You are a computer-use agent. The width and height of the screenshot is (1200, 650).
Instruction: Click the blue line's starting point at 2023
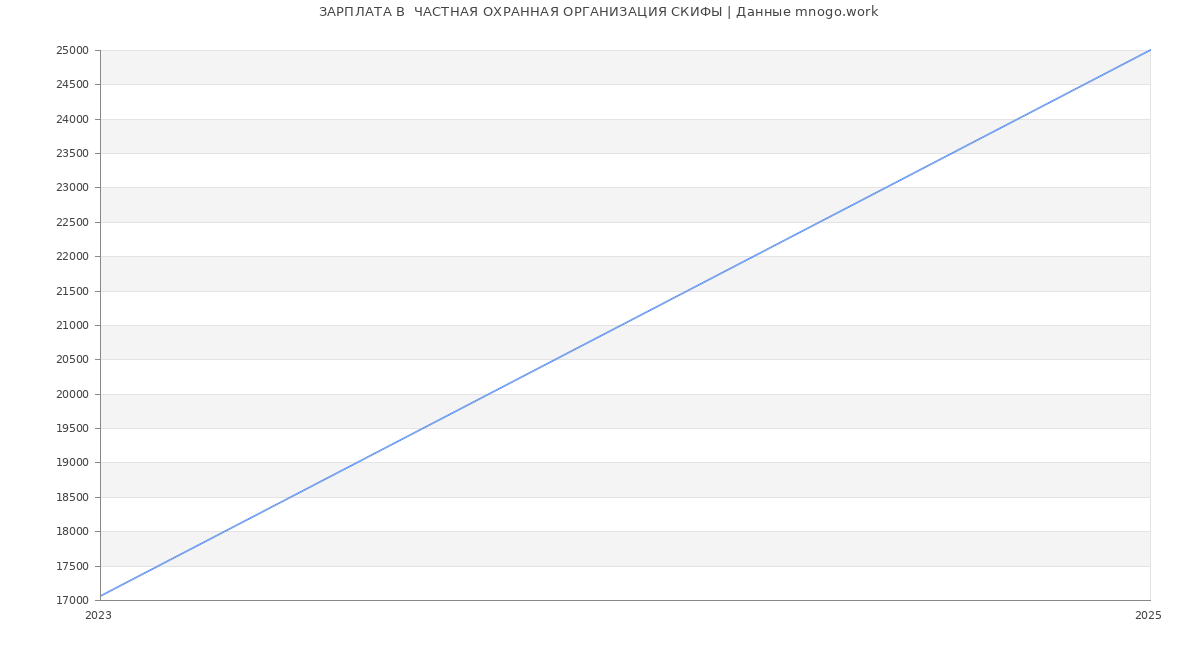pos(101,596)
